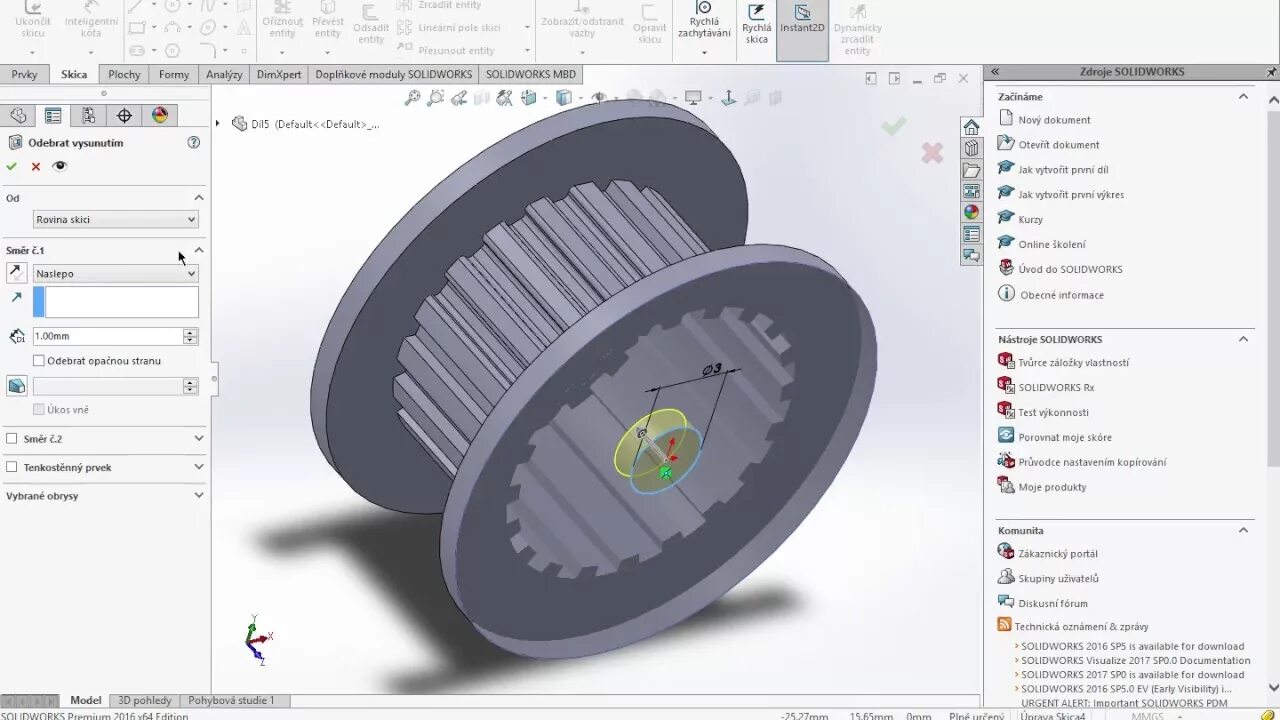Click the depth spinner arrows
Screen dimensions: 1280x720
(x=190, y=336)
